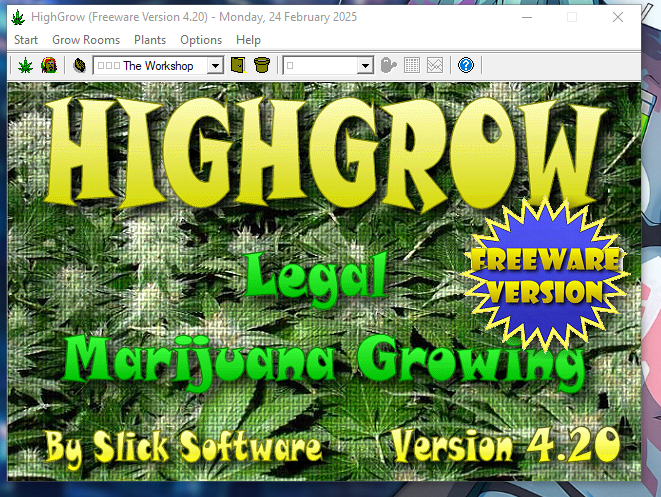Screen dimensions: 661x497
Task: Expand the plant selector dropdown arrow
Action: tap(365, 66)
